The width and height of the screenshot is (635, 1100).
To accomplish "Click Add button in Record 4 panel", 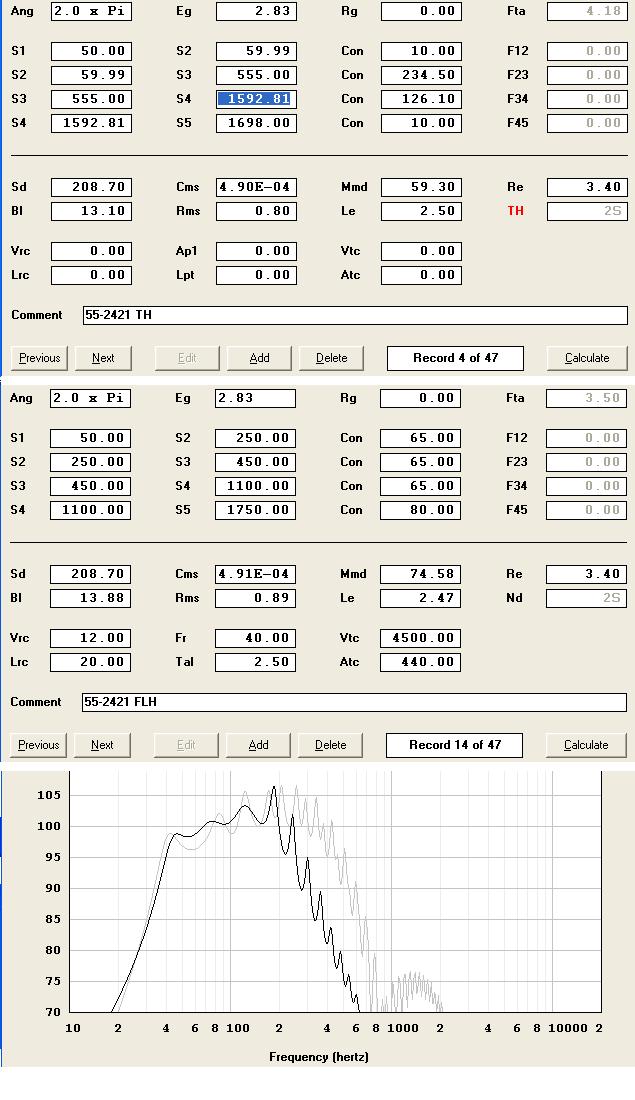I will pos(260,358).
